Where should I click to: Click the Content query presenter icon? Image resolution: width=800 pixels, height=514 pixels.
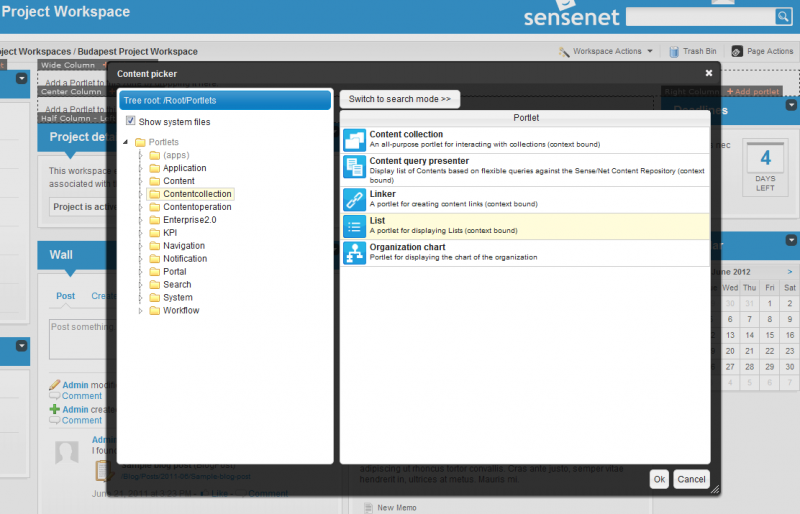point(354,167)
